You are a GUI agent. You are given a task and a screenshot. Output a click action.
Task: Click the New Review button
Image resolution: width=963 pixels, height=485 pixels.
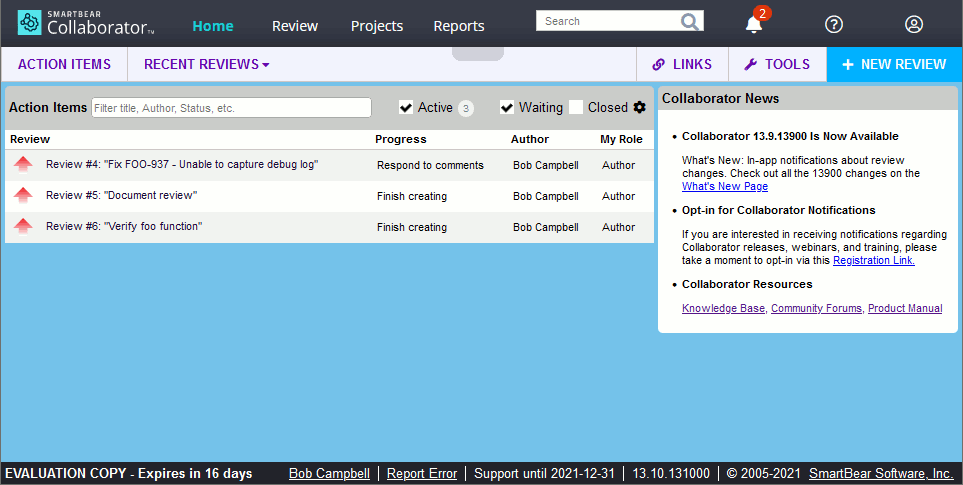click(894, 64)
